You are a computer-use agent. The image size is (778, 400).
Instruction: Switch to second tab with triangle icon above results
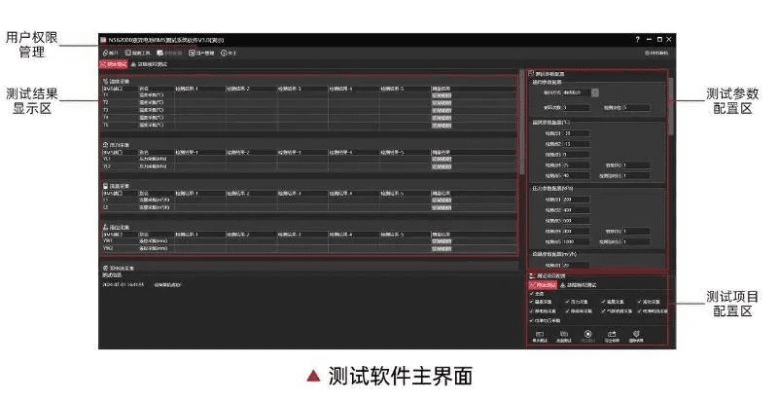[149, 64]
